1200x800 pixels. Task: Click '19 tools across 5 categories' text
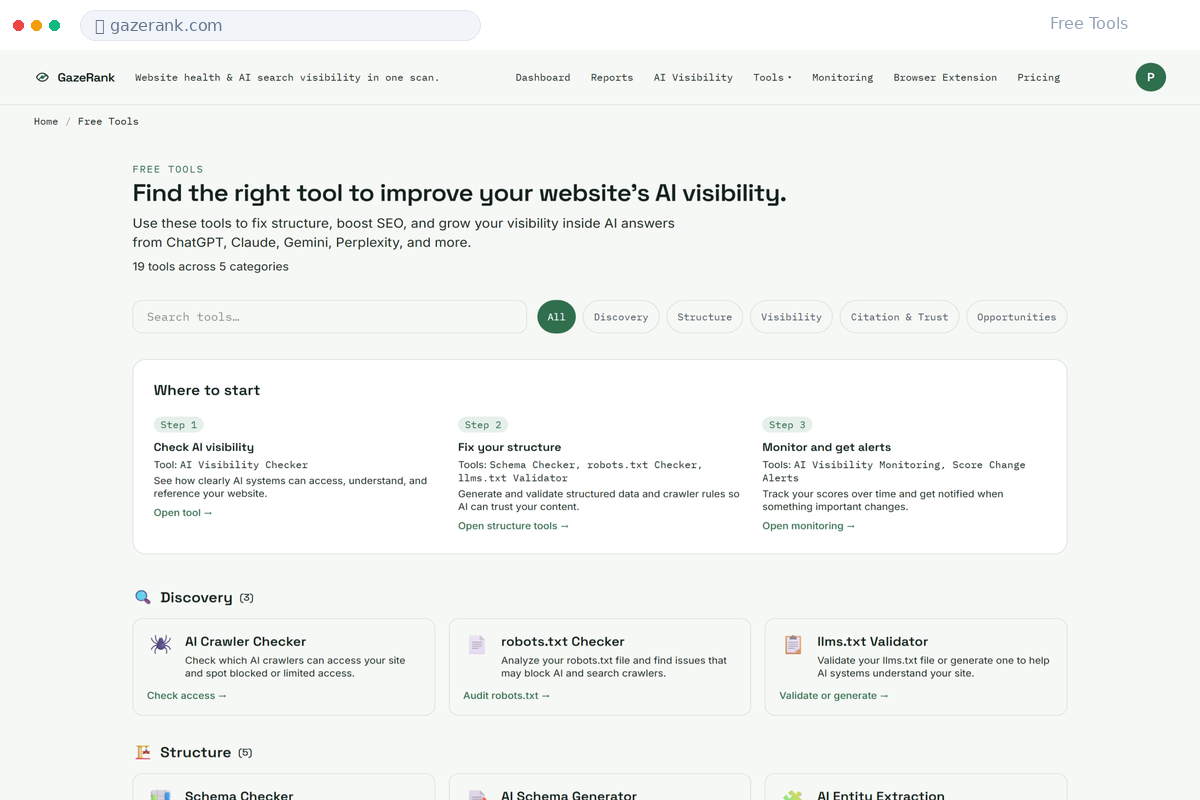(x=211, y=267)
